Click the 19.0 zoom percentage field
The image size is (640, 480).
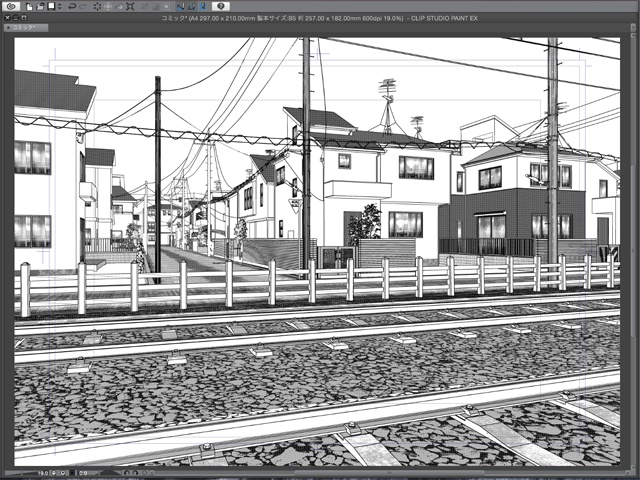point(43,473)
